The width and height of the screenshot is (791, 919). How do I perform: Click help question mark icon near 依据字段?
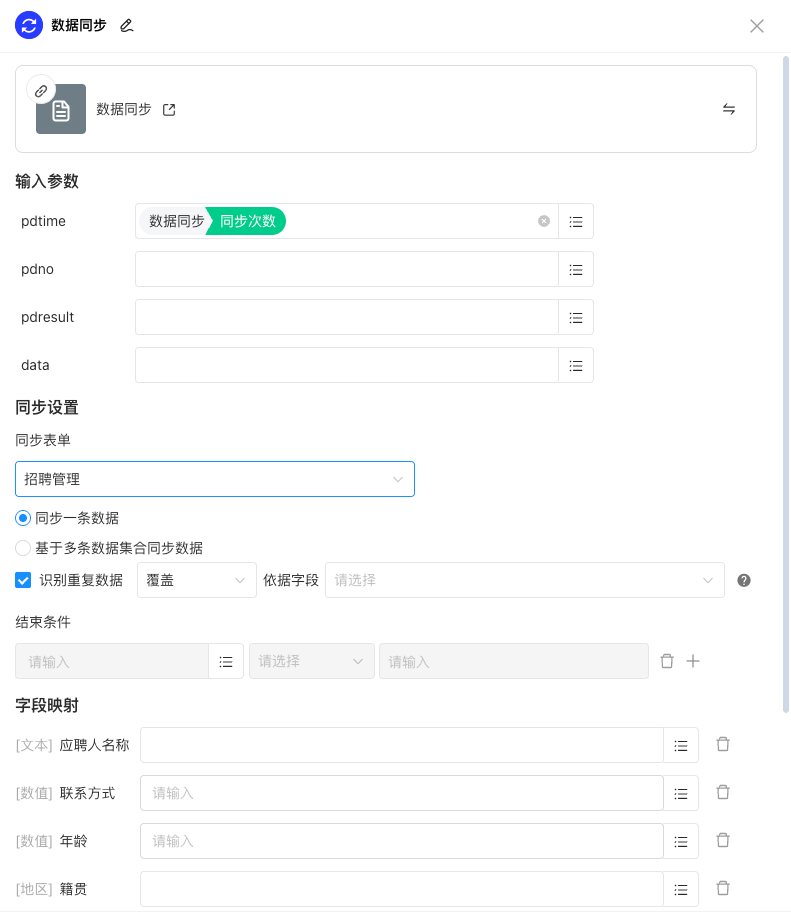click(x=744, y=580)
